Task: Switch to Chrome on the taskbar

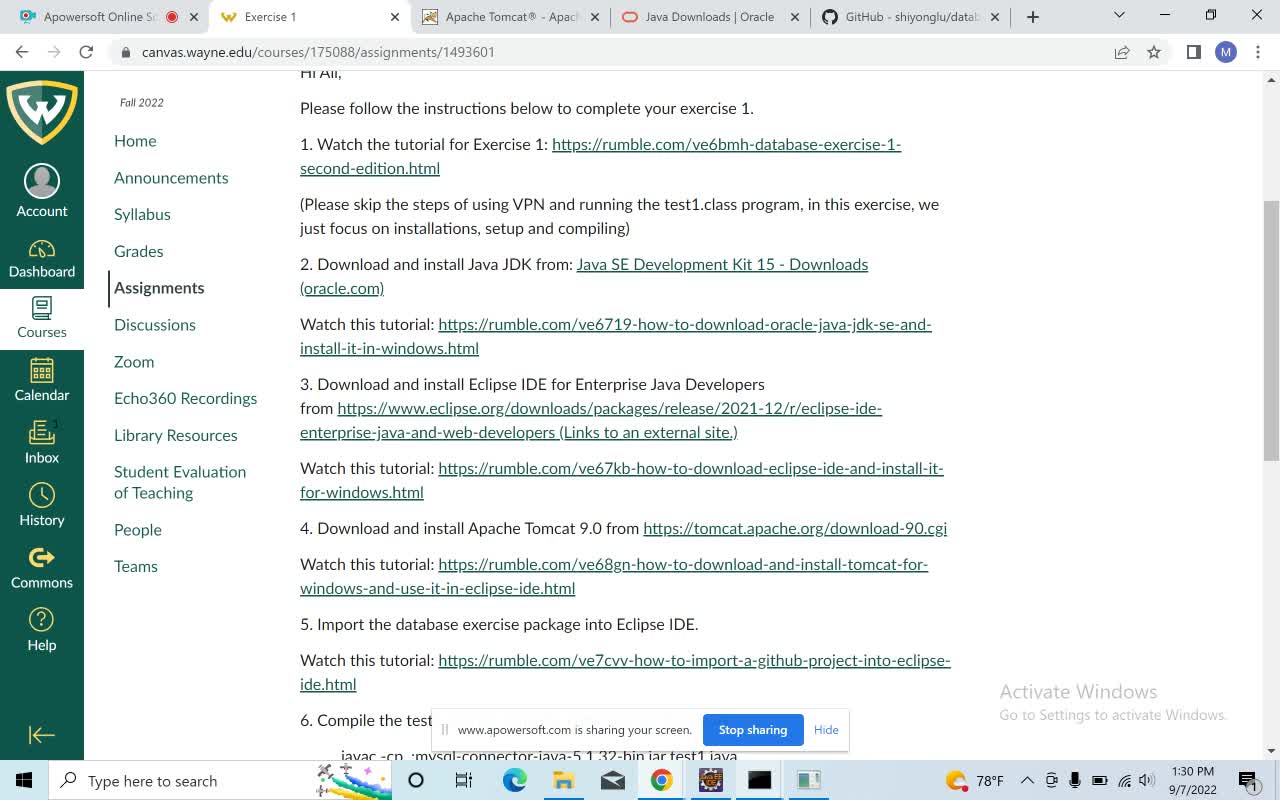Action: [661, 780]
